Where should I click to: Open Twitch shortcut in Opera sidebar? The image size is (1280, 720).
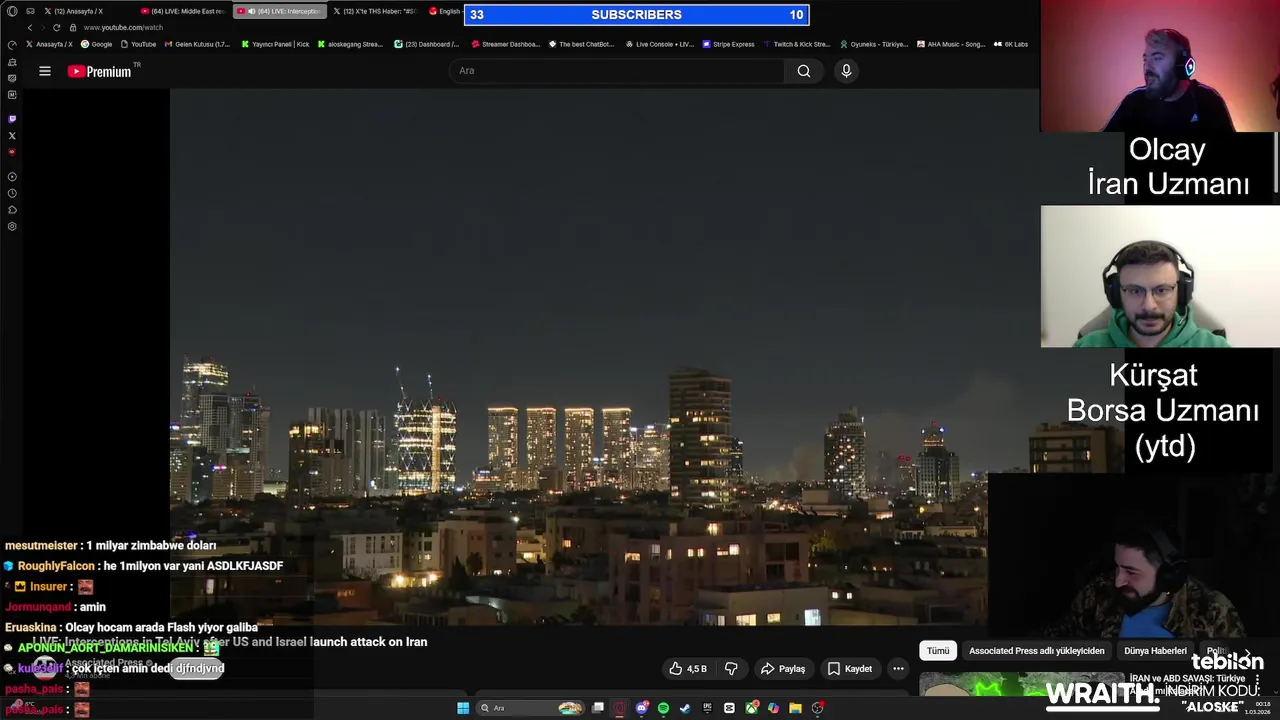(12, 119)
